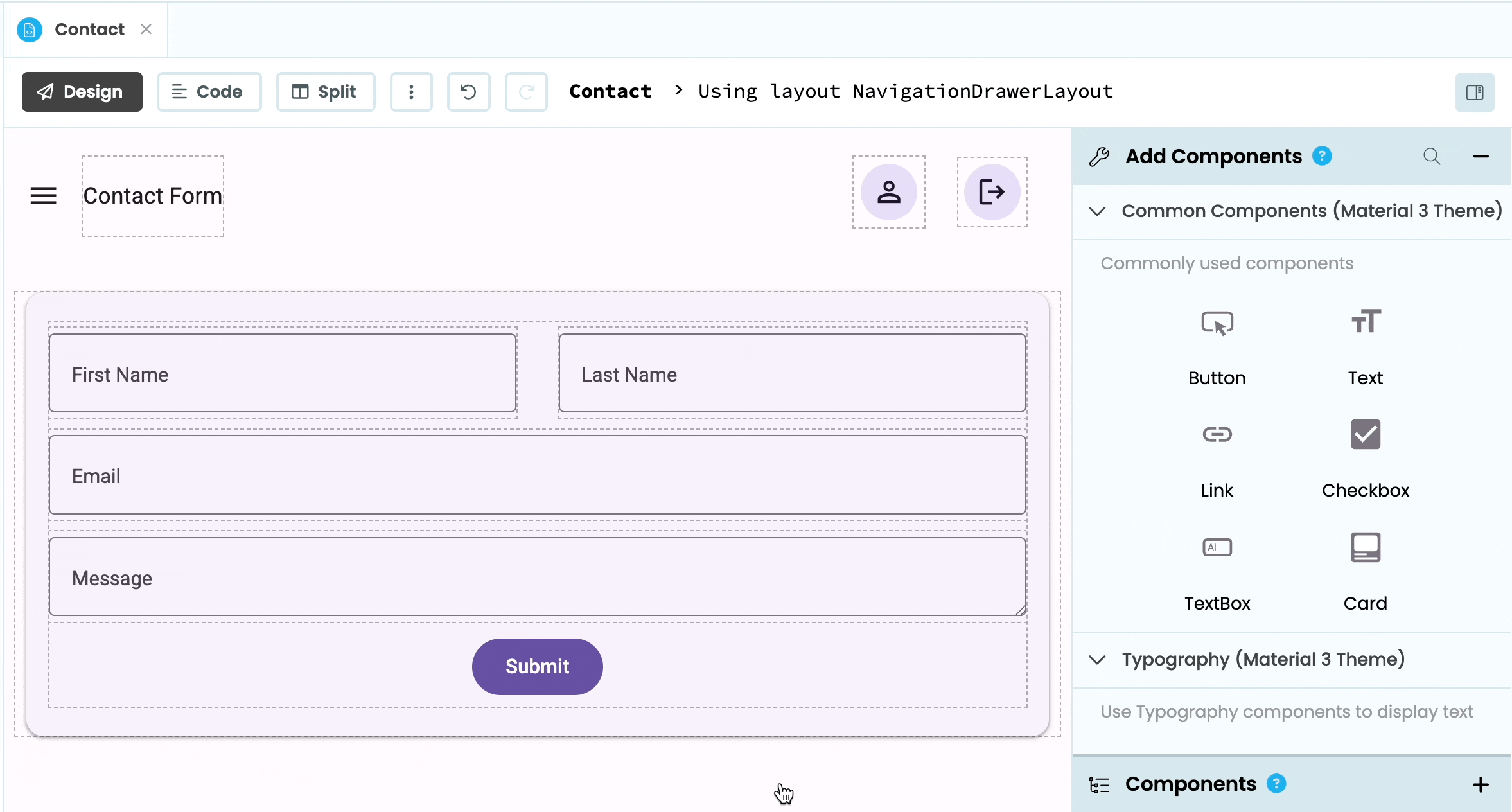This screenshot has width=1512, height=812.
Task: Click the user profile icon button
Action: tap(888, 192)
